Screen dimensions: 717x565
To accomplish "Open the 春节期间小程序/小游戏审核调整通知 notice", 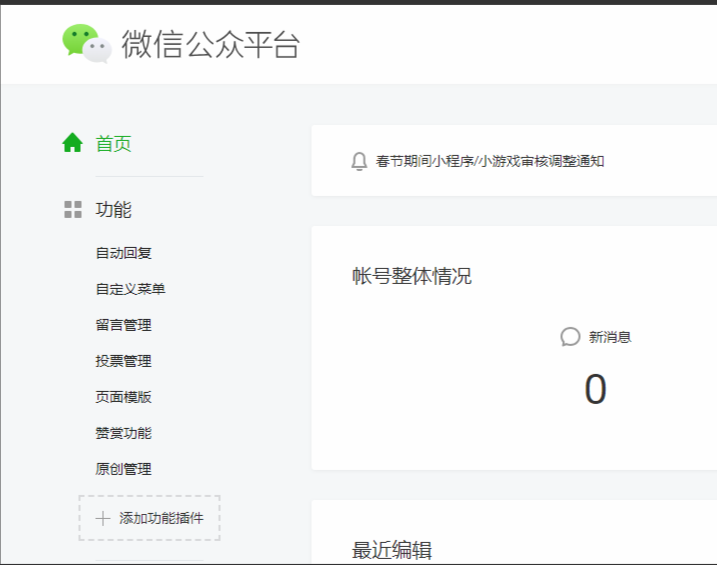I will 490,161.
